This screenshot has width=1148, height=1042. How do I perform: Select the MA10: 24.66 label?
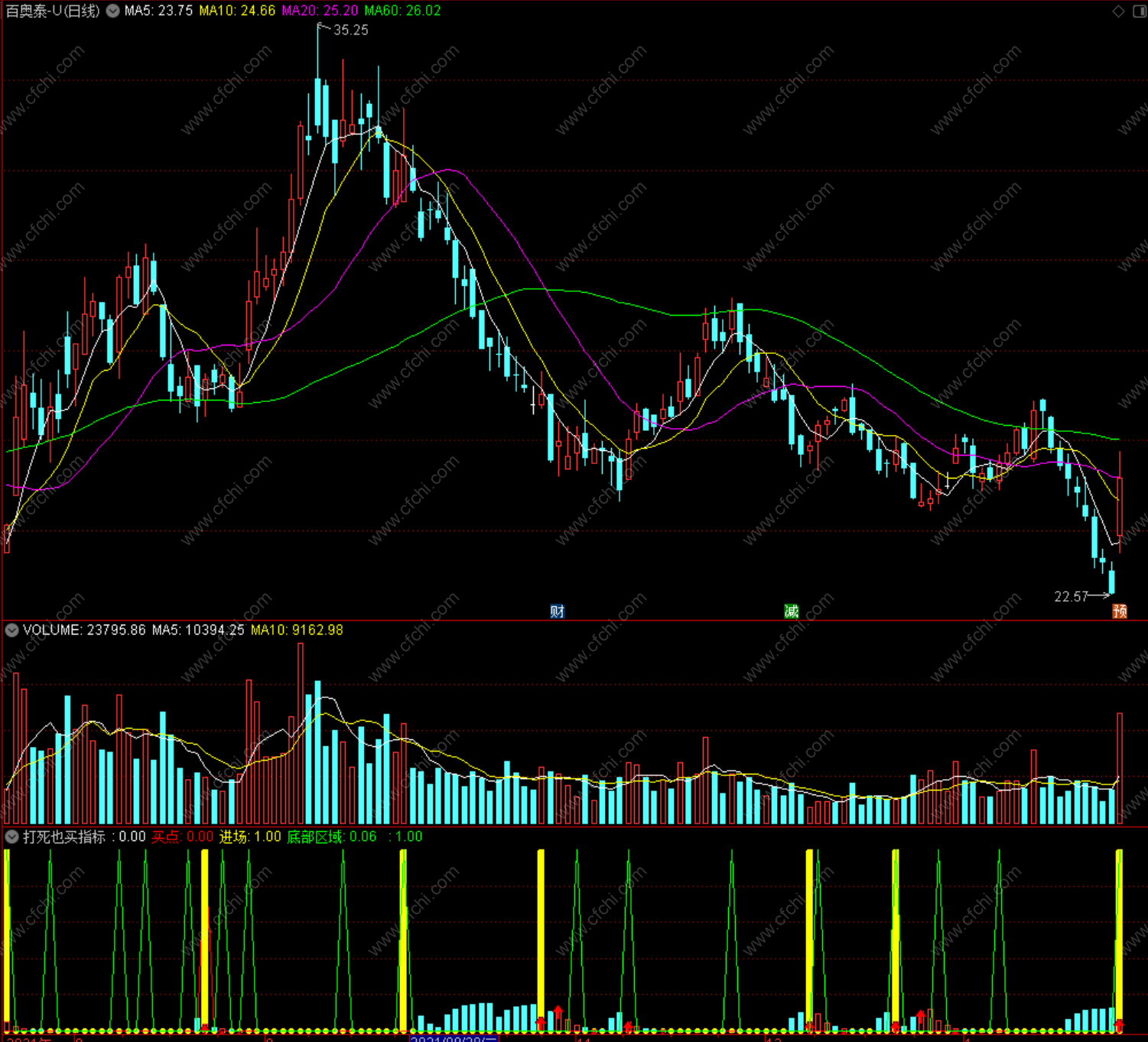tap(237, 11)
